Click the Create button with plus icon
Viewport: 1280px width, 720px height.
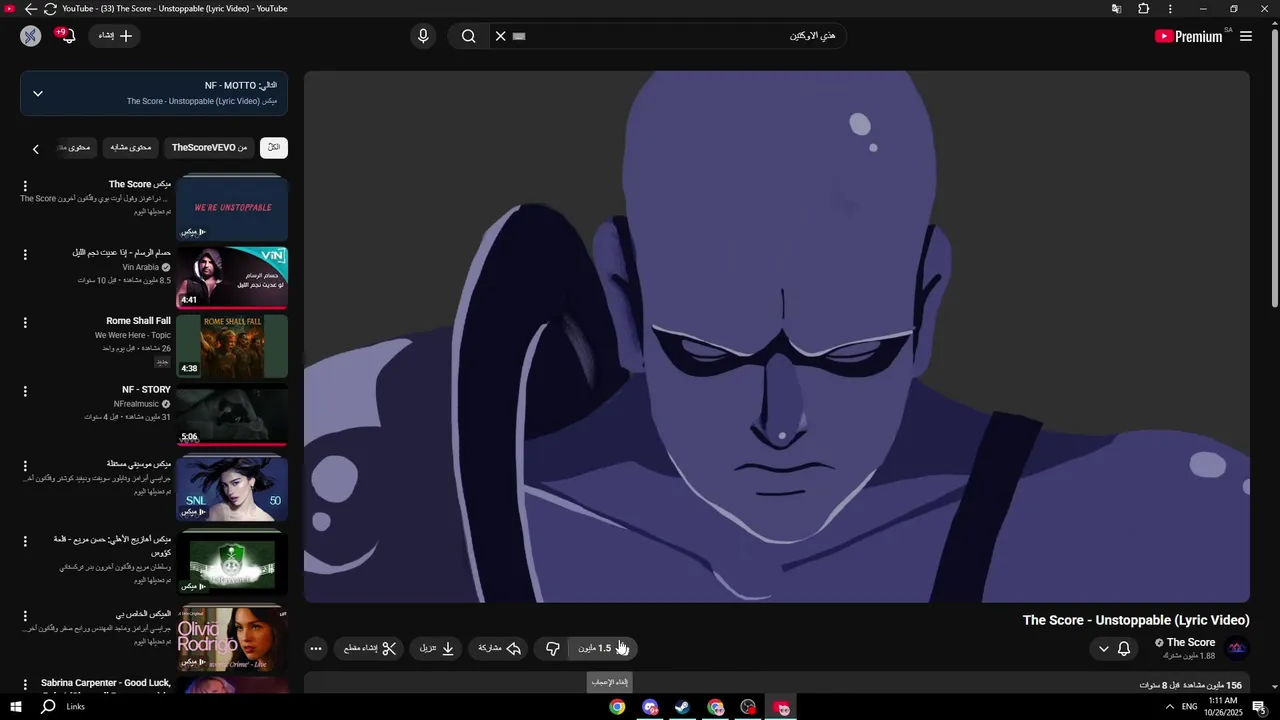[x=115, y=36]
